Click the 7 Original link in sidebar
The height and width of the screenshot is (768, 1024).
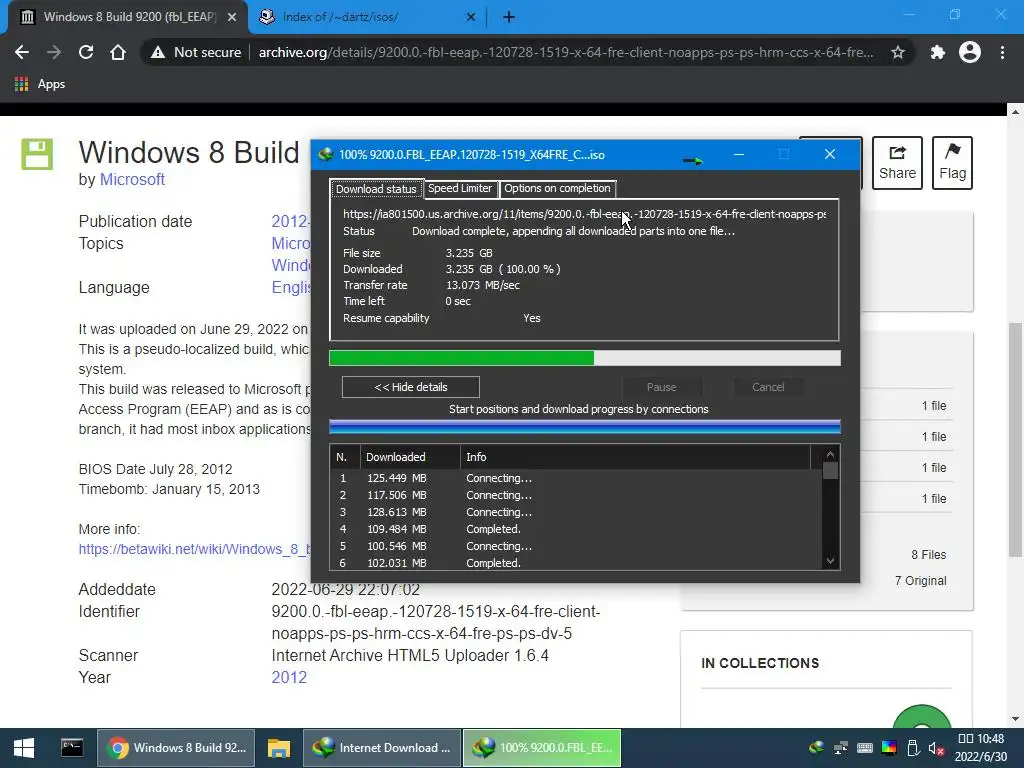click(x=920, y=581)
